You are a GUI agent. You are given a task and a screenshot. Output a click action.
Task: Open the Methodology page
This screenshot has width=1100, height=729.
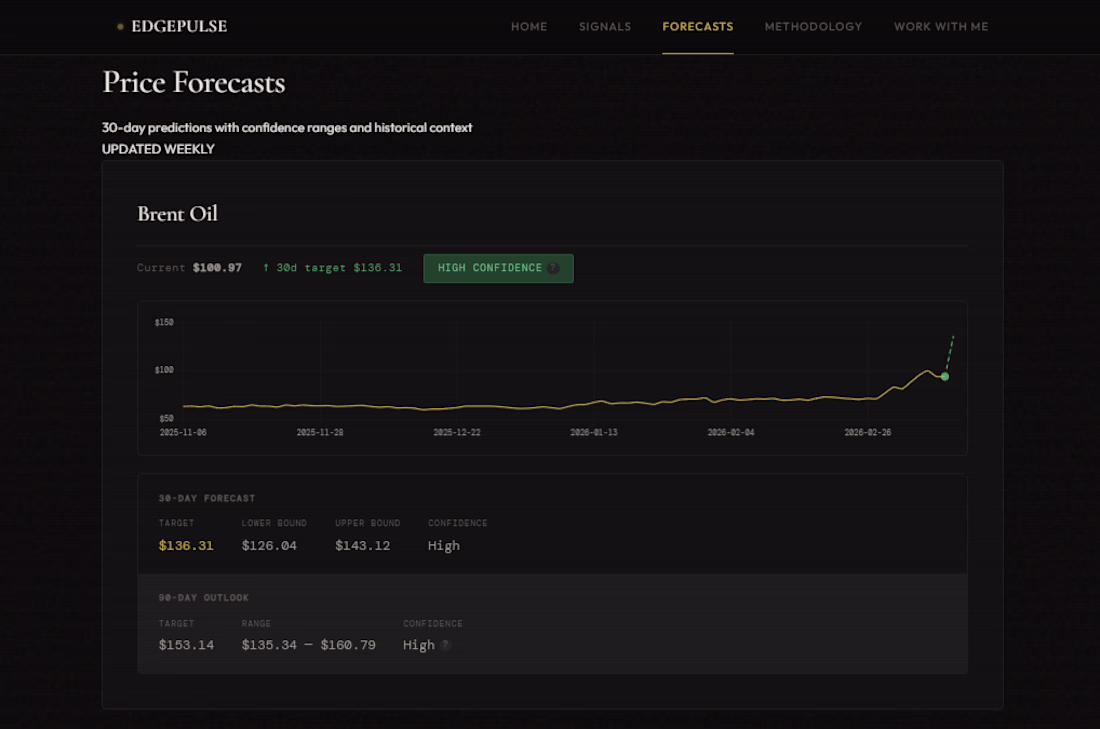click(x=813, y=27)
